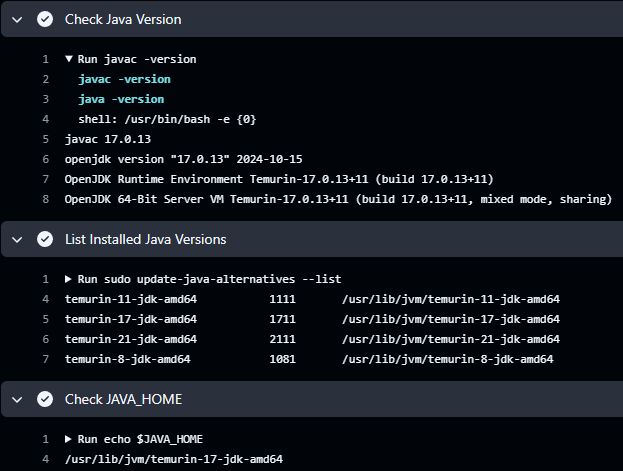
Task: Open the Check JAVA_HOME step title
Action: (123, 399)
